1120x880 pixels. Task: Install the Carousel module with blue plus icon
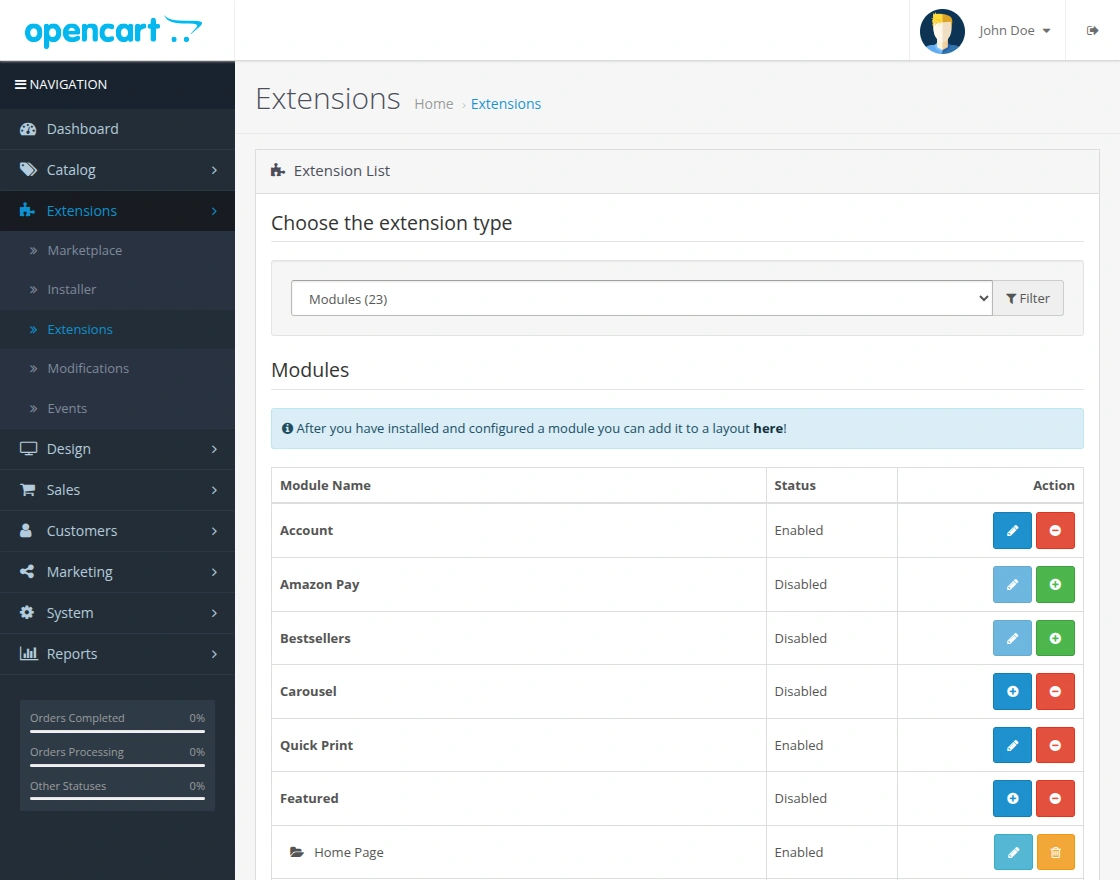[x=1012, y=691]
